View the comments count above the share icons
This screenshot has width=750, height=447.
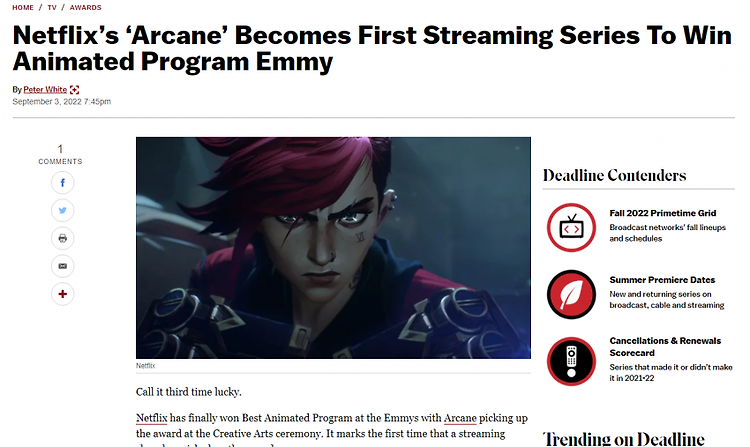60,154
